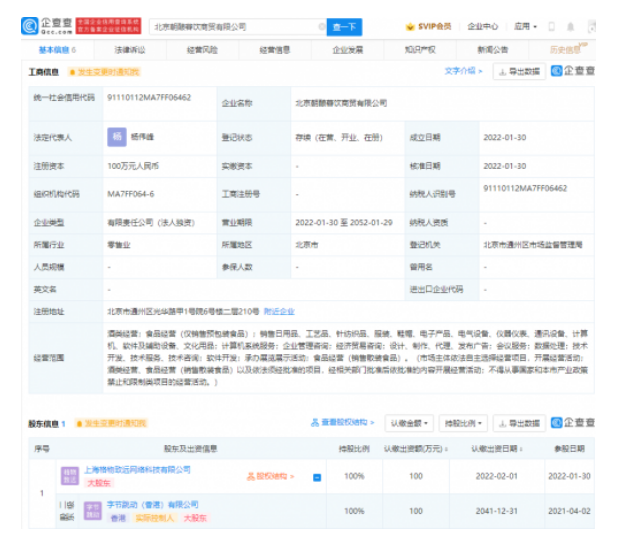Screen dimensions: 626x552
Task: Click the 2022-02-01 contribution date cell
Action: coord(497,476)
